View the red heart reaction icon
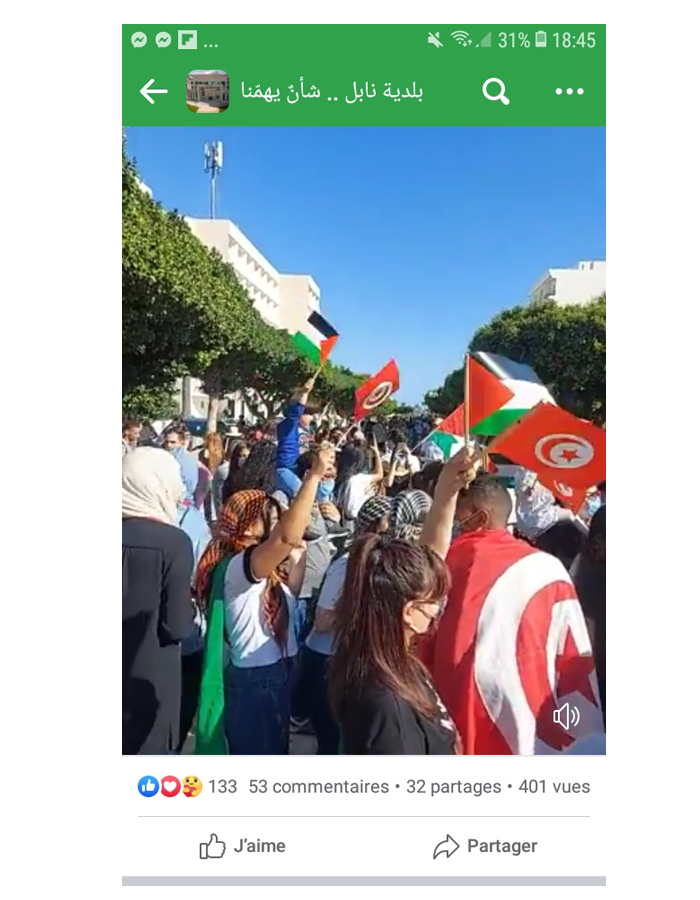The image size is (700, 900). click(170, 786)
